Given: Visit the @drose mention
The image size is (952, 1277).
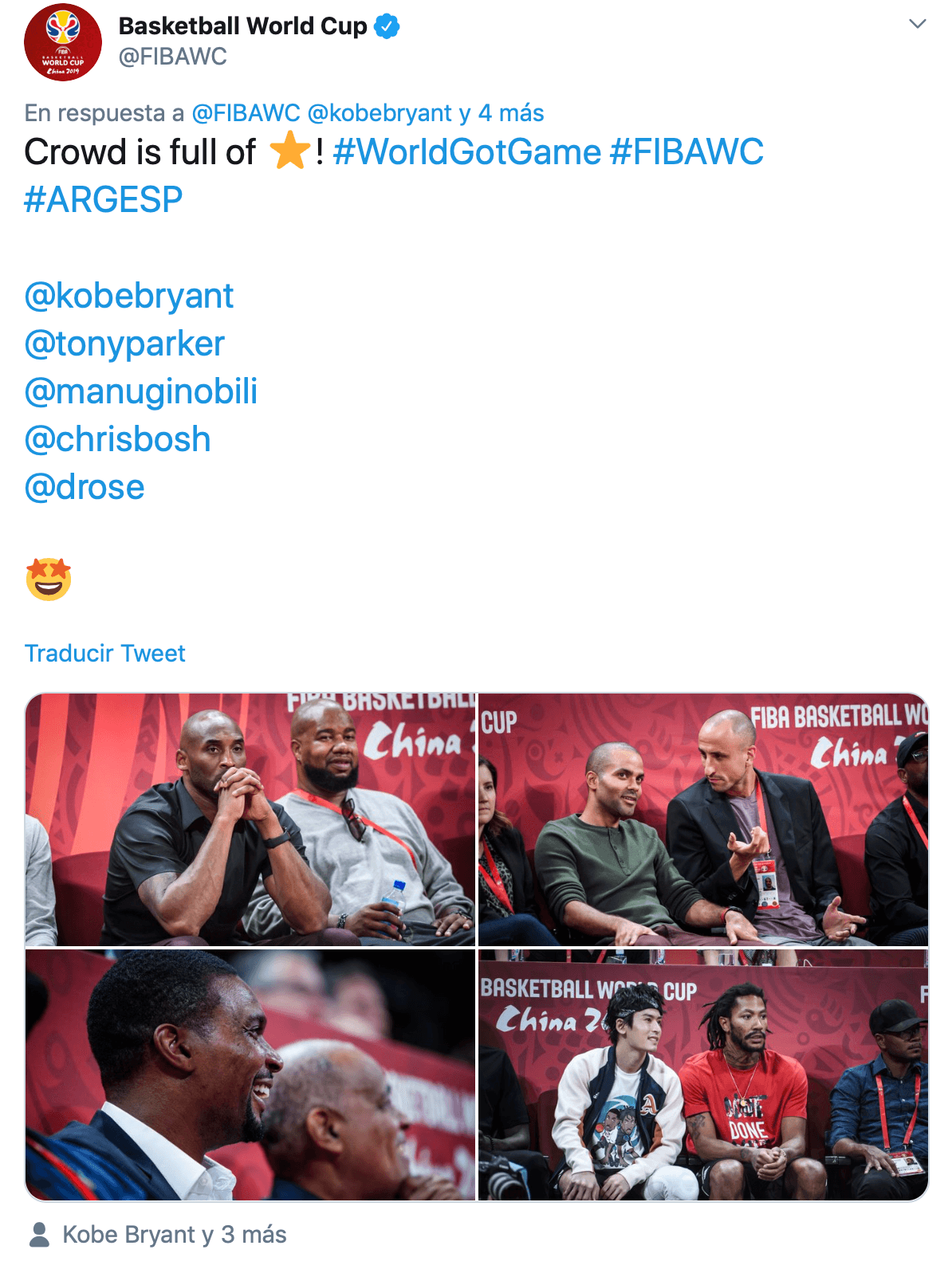Looking at the screenshot, I should point(85,487).
